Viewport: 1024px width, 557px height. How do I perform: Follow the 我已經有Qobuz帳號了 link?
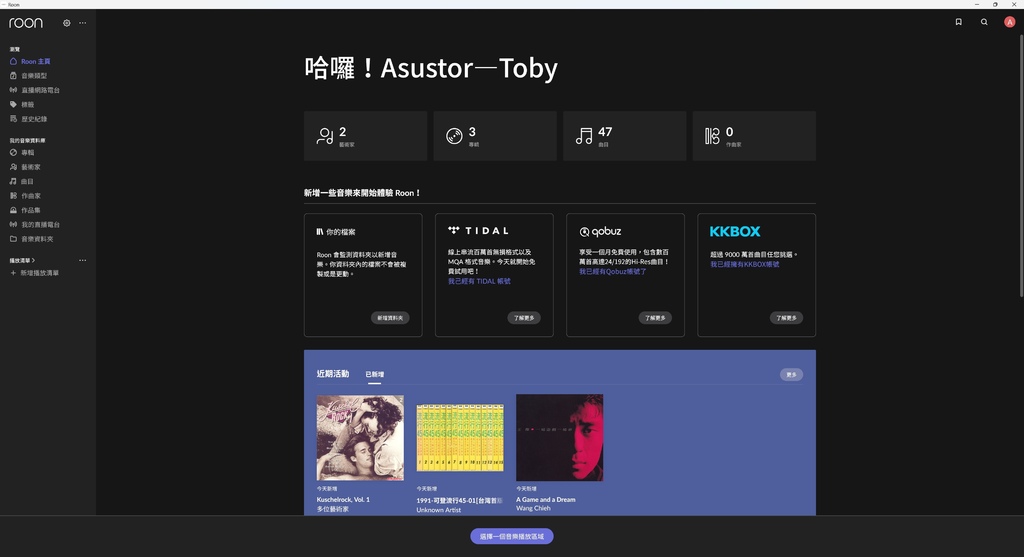pos(613,272)
